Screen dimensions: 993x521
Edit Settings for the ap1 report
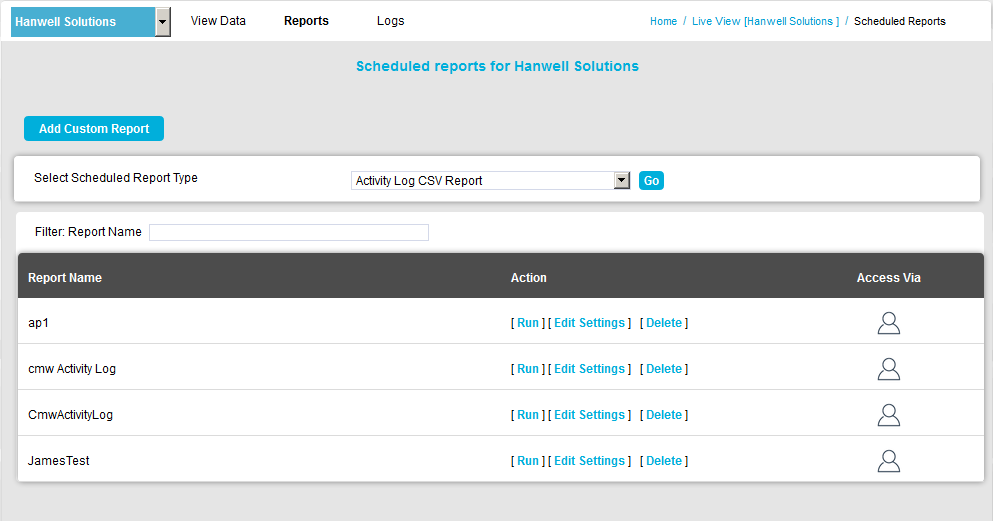click(x=590, y=323)
